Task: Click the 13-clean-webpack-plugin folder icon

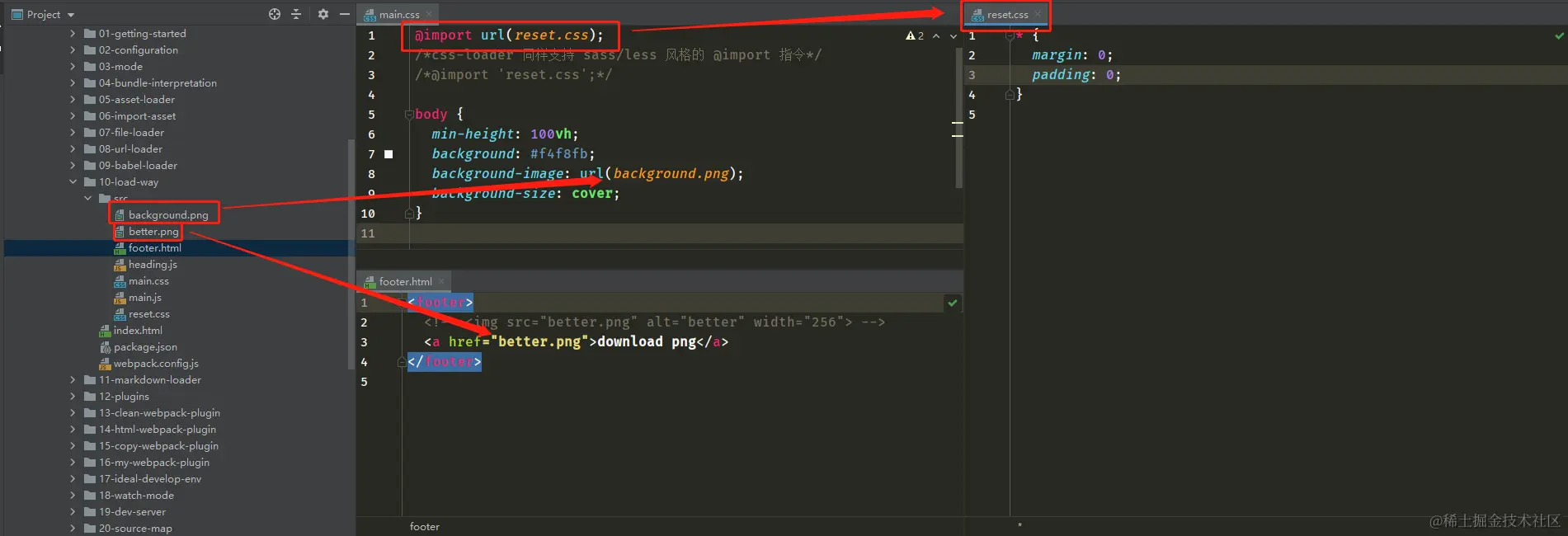Action: click(x=90, y=413)
